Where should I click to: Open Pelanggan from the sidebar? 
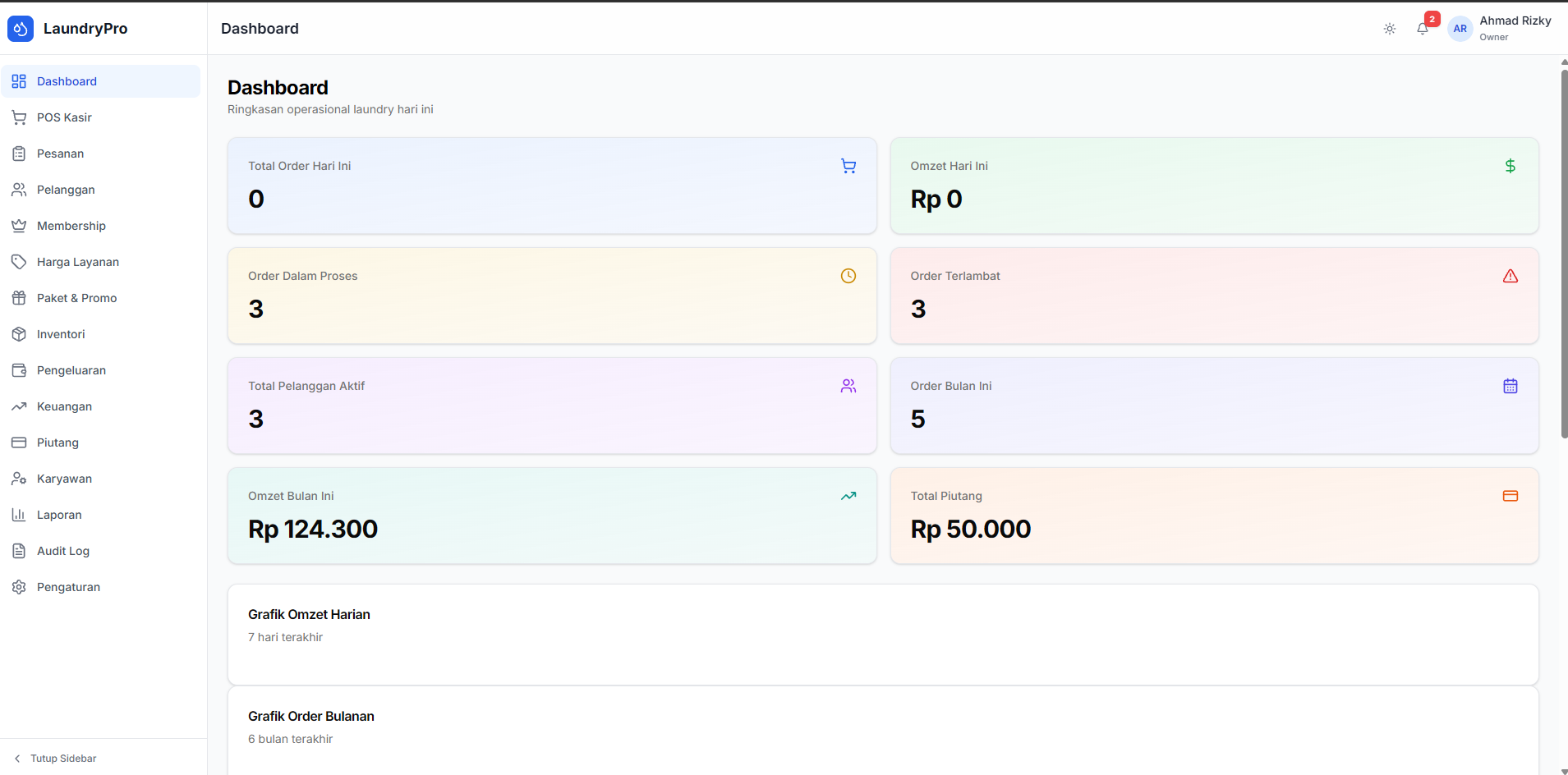66,190
